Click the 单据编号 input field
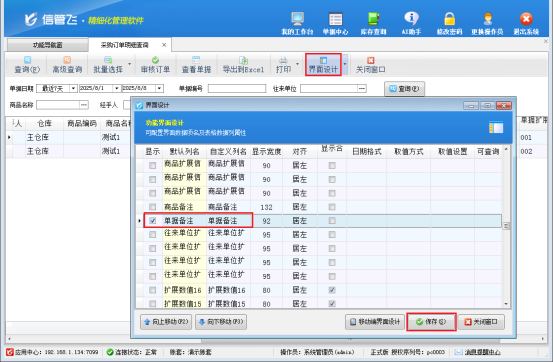 237,88
